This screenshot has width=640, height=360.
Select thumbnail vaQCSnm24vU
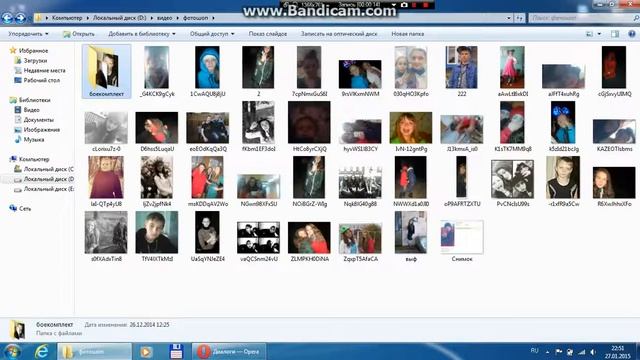(258, 237)
